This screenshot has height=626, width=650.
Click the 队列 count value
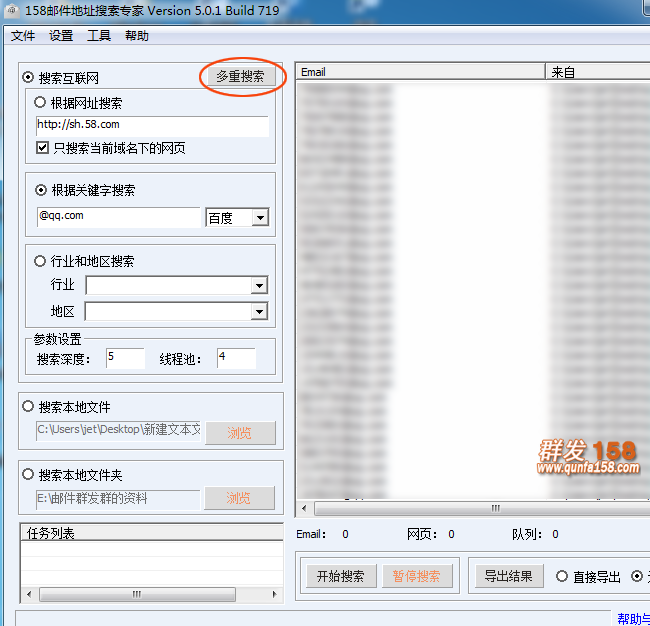click(x=555, y=534)
